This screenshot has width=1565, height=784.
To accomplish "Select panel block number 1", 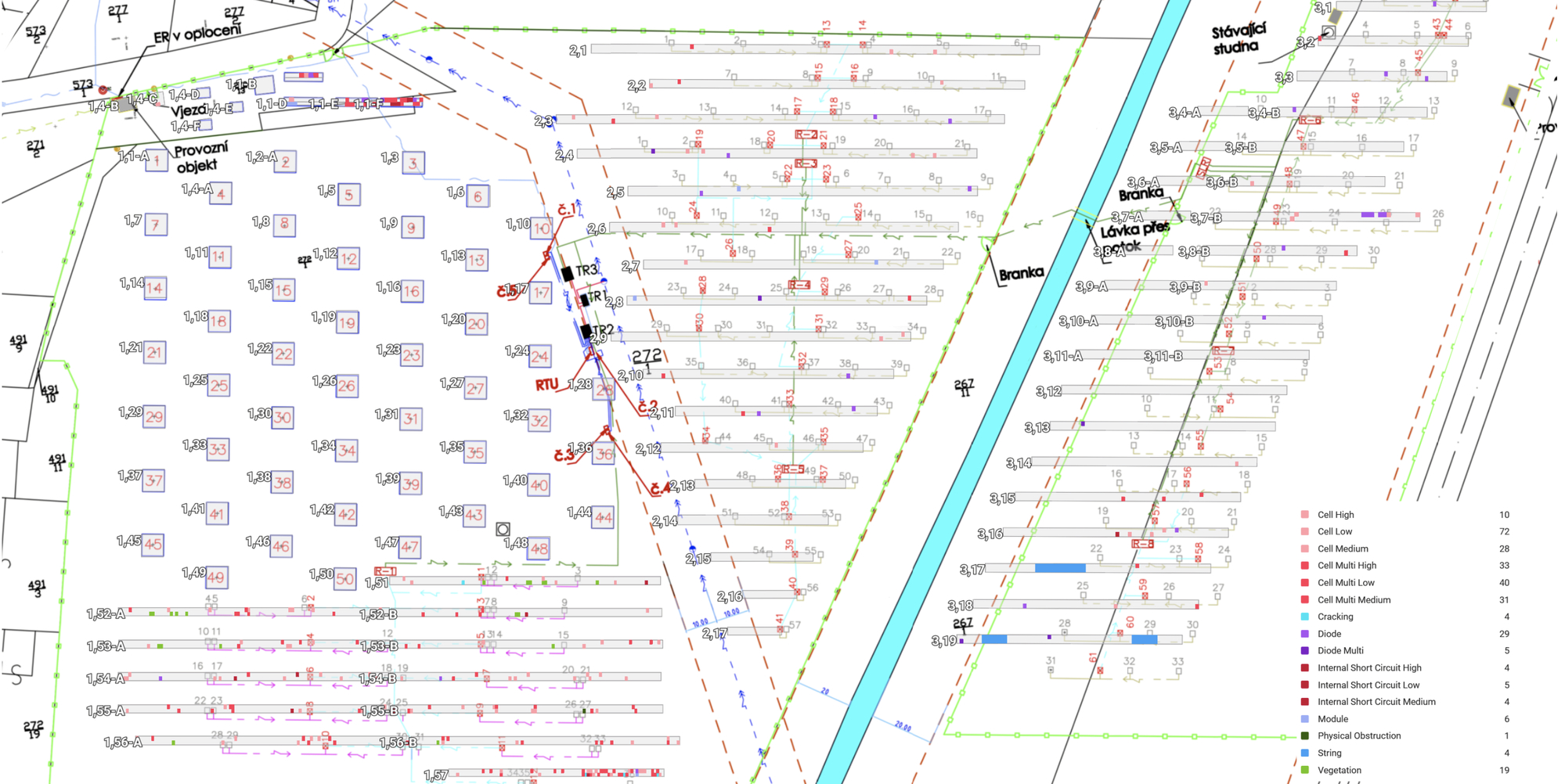I will (157, 161).
